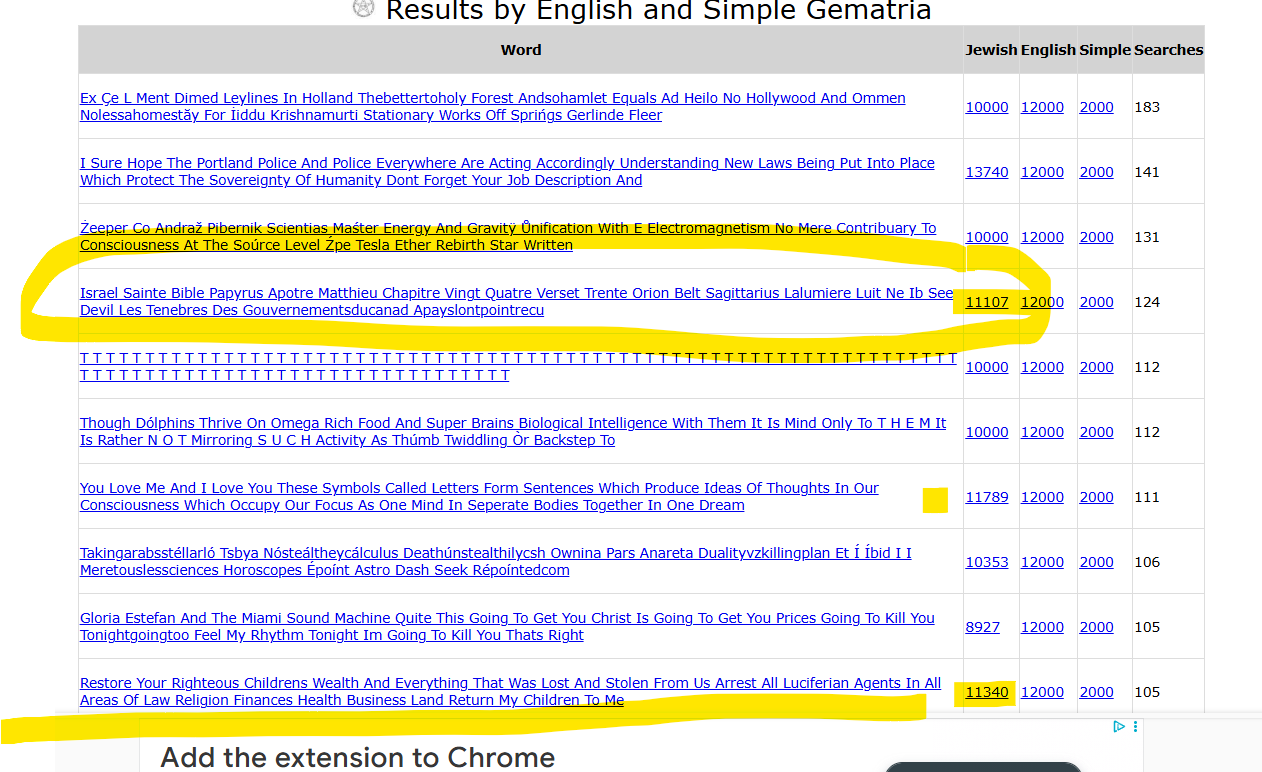Click English 12000 in the 'You Love Me' row
Image resolution: width=1262 pixels, height=772 pixels.
pos(1042,497)
